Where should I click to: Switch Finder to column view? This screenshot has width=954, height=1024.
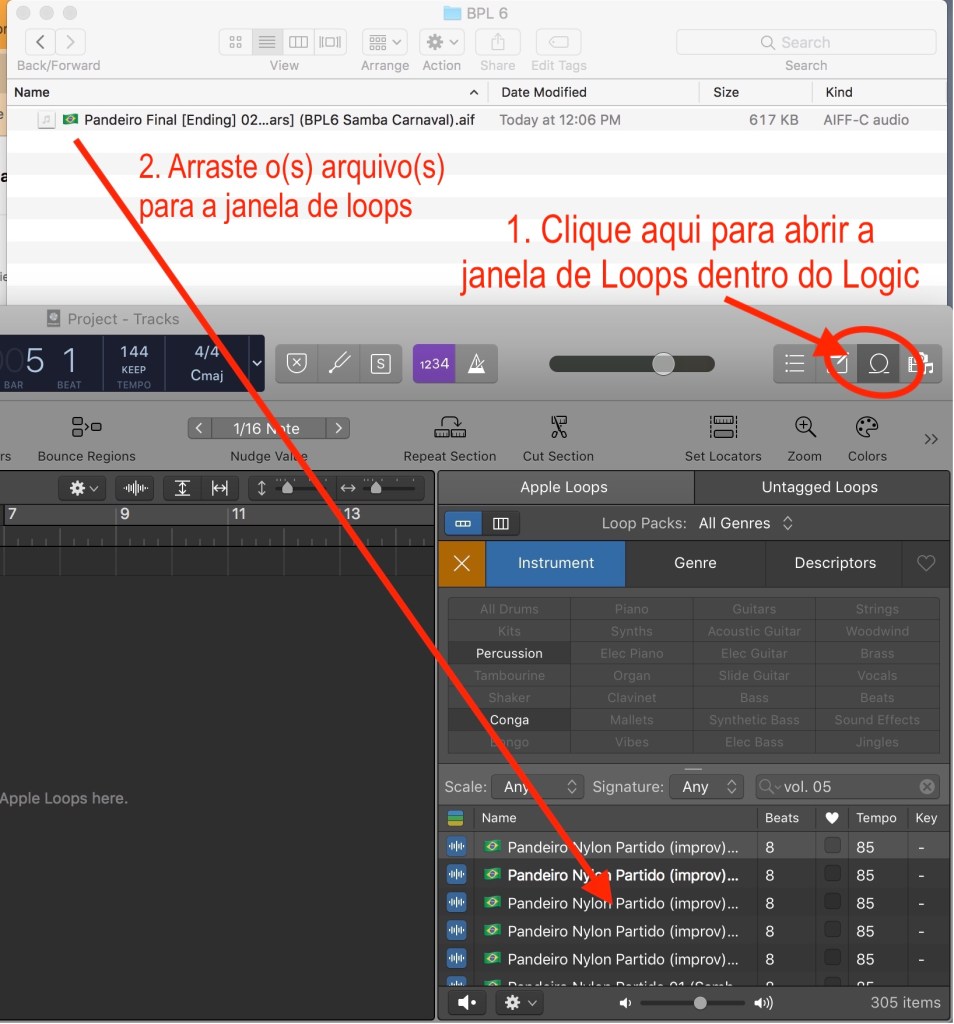coord(298,42)
